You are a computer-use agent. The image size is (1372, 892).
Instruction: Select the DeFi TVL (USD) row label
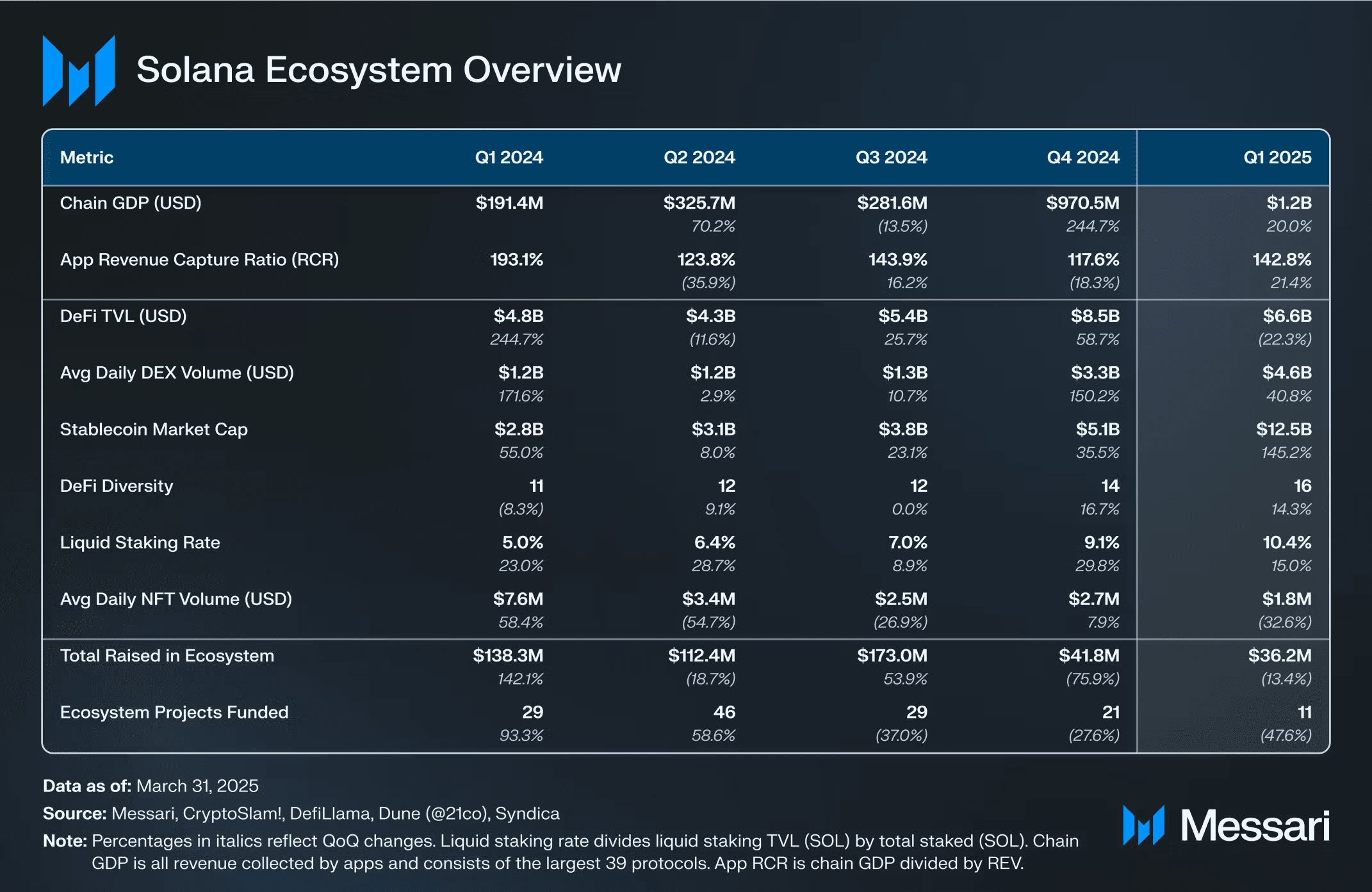point(124,316)
